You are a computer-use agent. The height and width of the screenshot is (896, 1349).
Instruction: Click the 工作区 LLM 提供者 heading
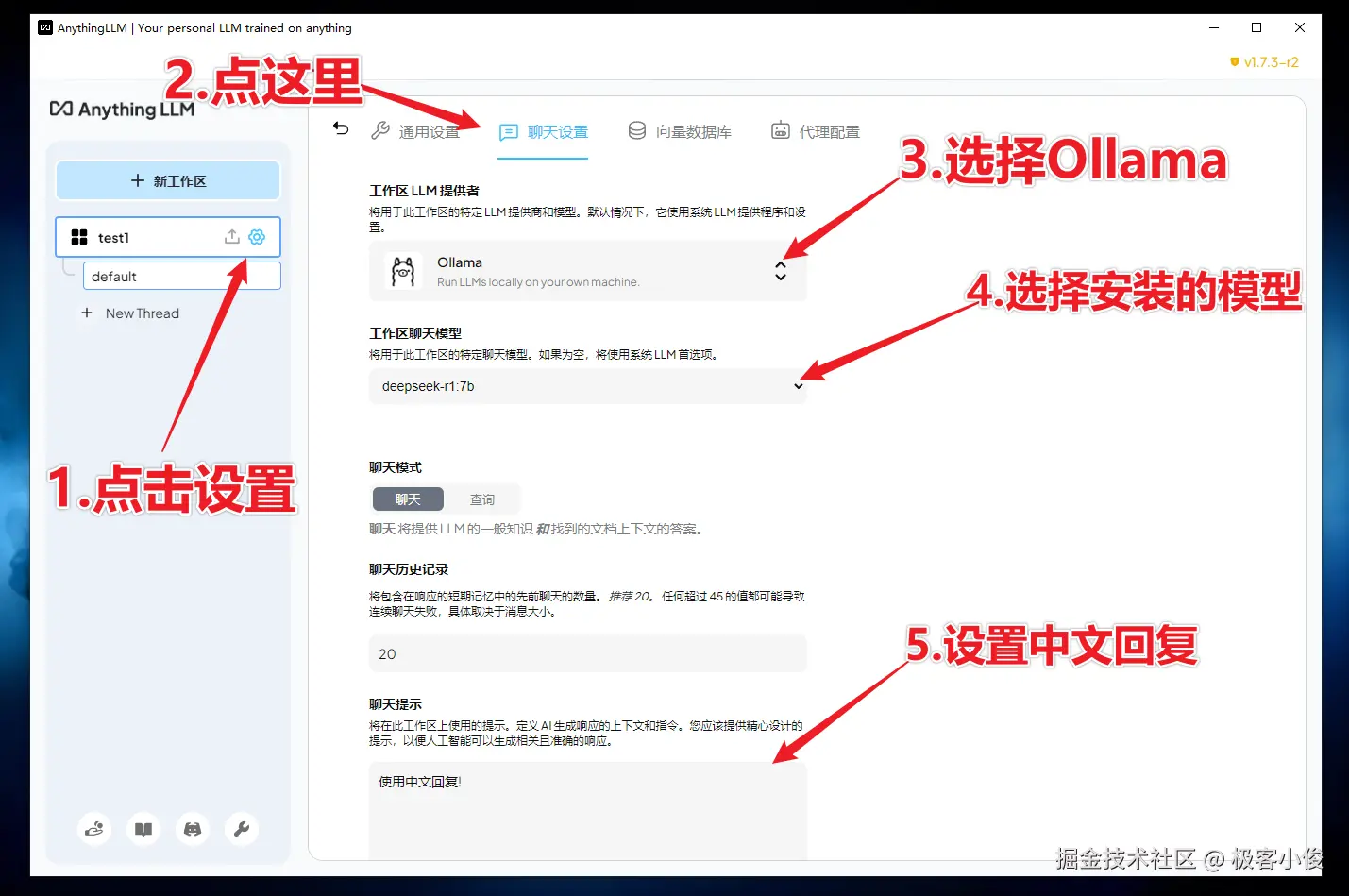click(424, 191)
